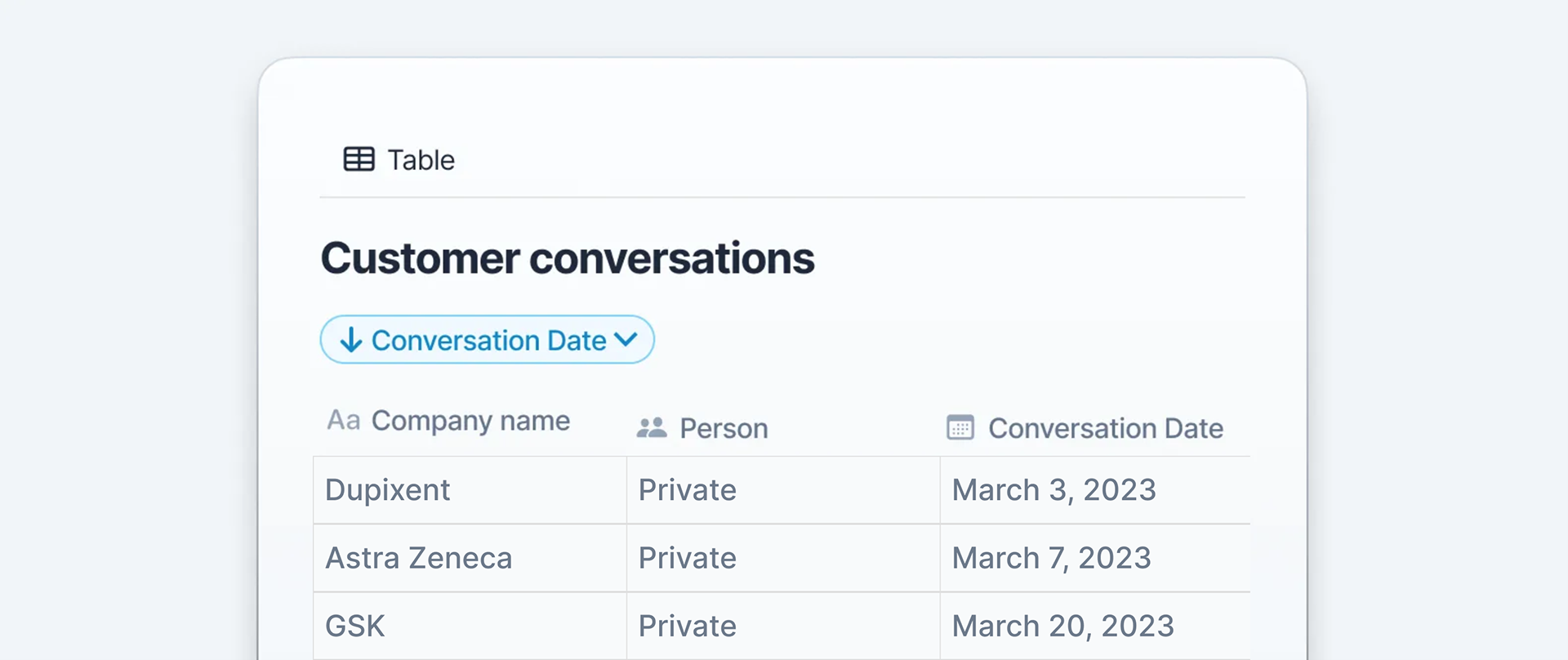Select the March 3, 2023 date cell
The image size is (1568, 660).
1095,490
